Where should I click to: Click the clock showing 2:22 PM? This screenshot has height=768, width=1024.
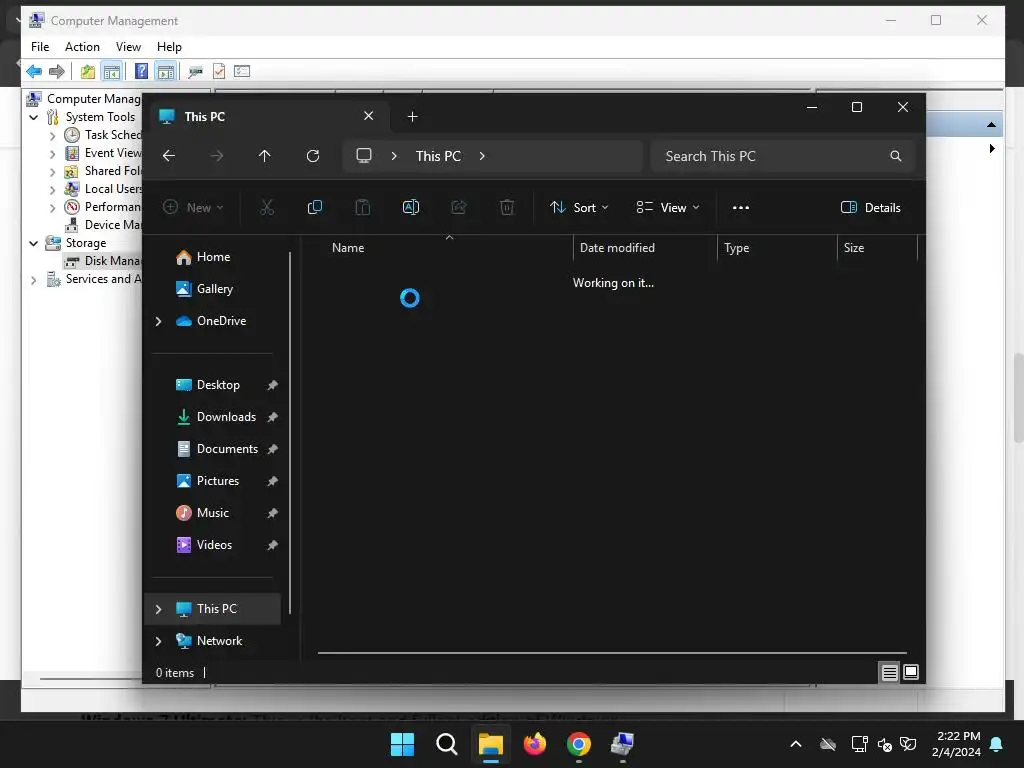click(x=959, y=736)
